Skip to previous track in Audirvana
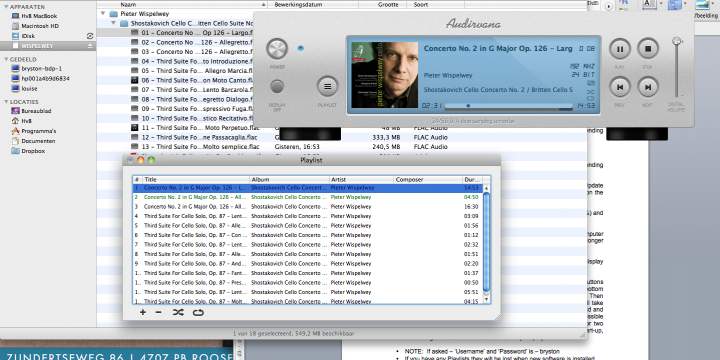The width and height of the screenshot is (720, 360). [620, 87]
